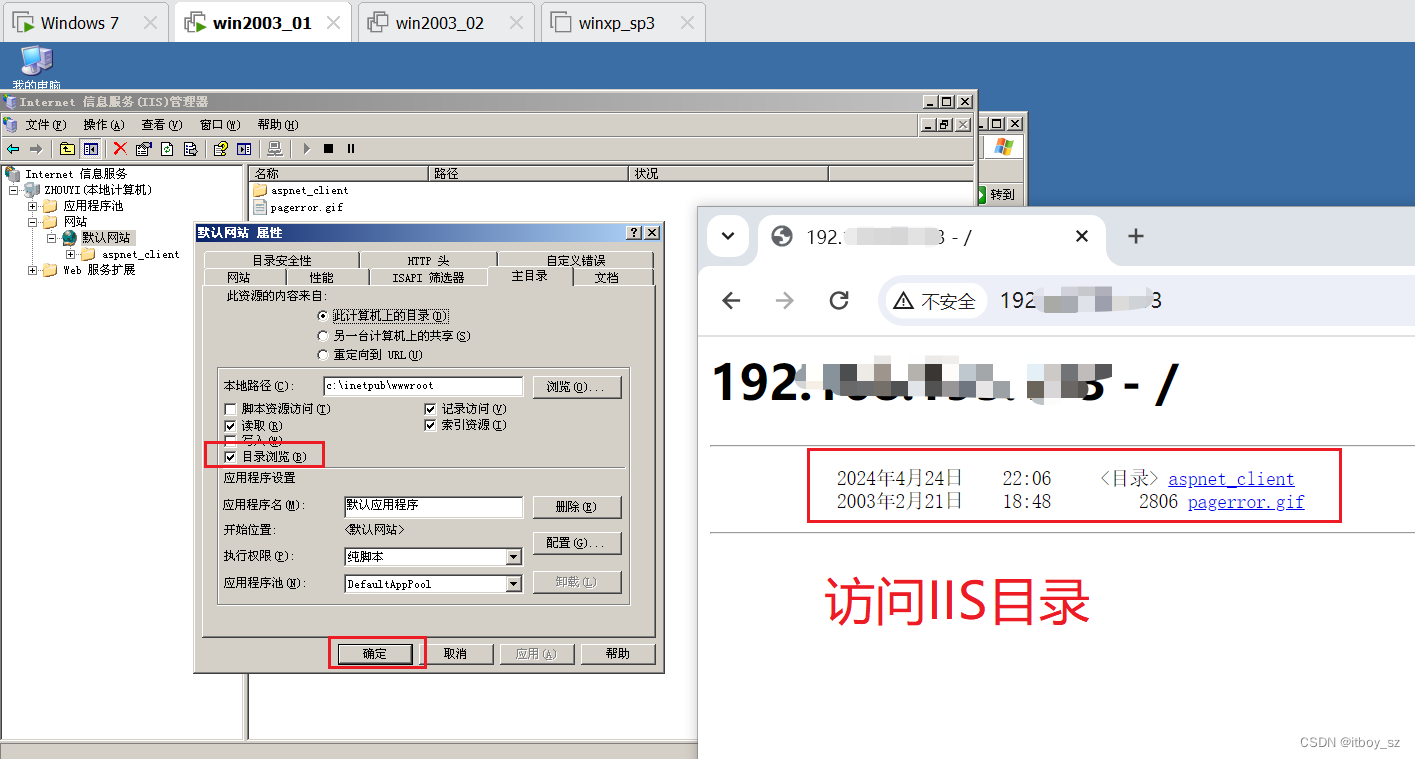
Task: Toggle the 读取 checkbox
Action: pos(231,425)
